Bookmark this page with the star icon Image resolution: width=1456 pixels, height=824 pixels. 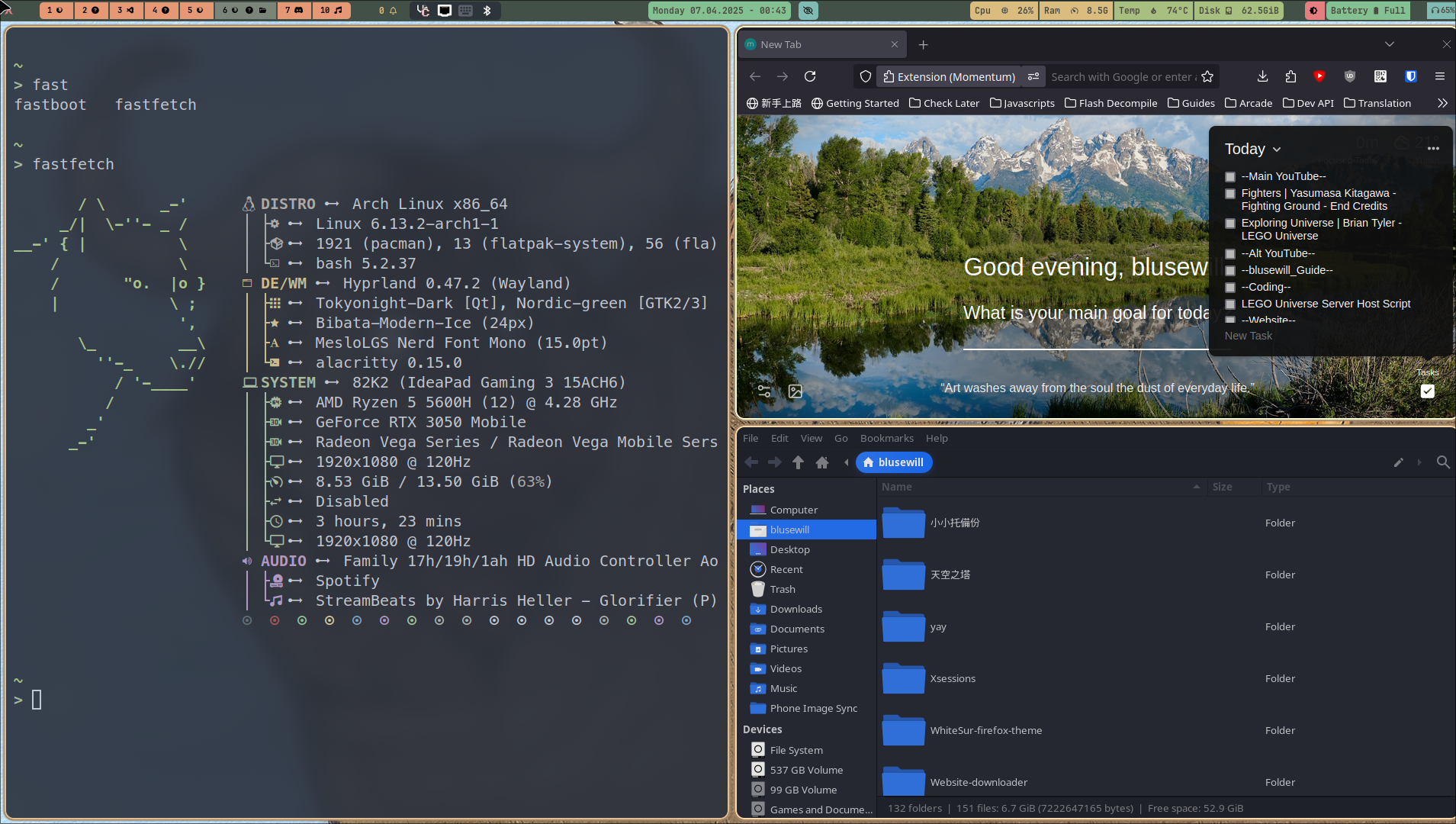click(x=1207, y=76)
